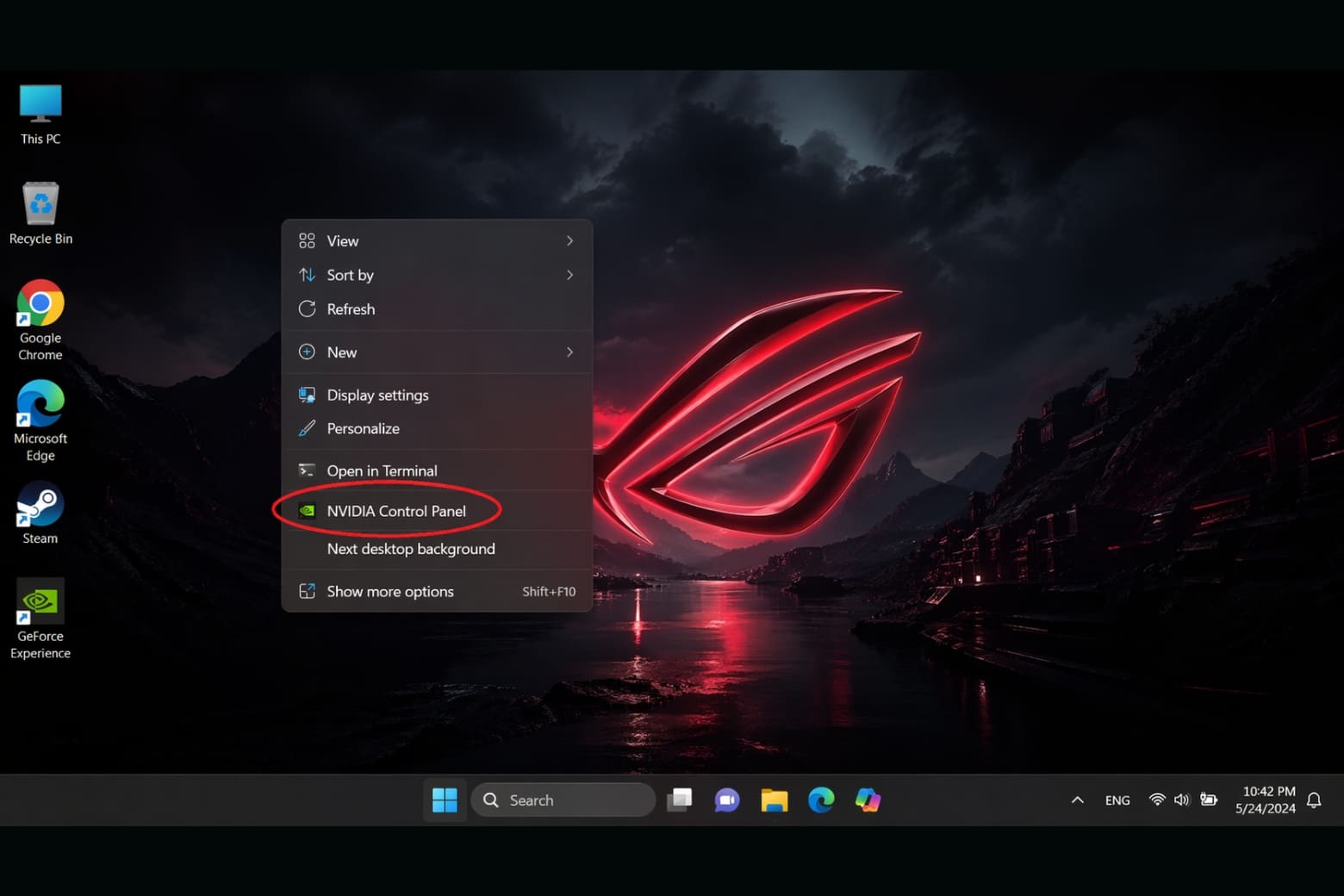Viewport: 1344px width, 896px height.
Task: Open the Wi-Fi network tray icon
Action: (1157, 800)
